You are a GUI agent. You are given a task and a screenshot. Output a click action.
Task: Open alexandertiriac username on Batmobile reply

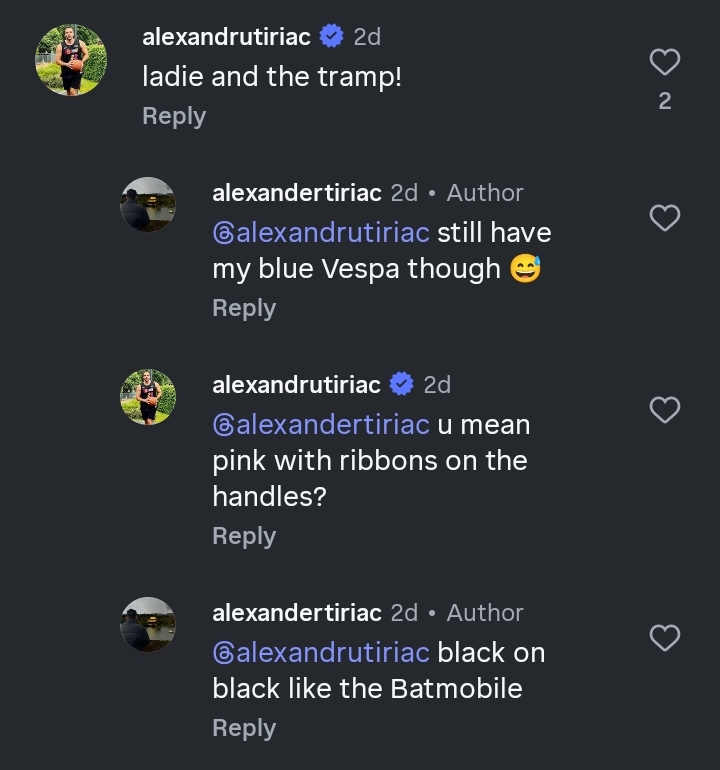(297, 613)
